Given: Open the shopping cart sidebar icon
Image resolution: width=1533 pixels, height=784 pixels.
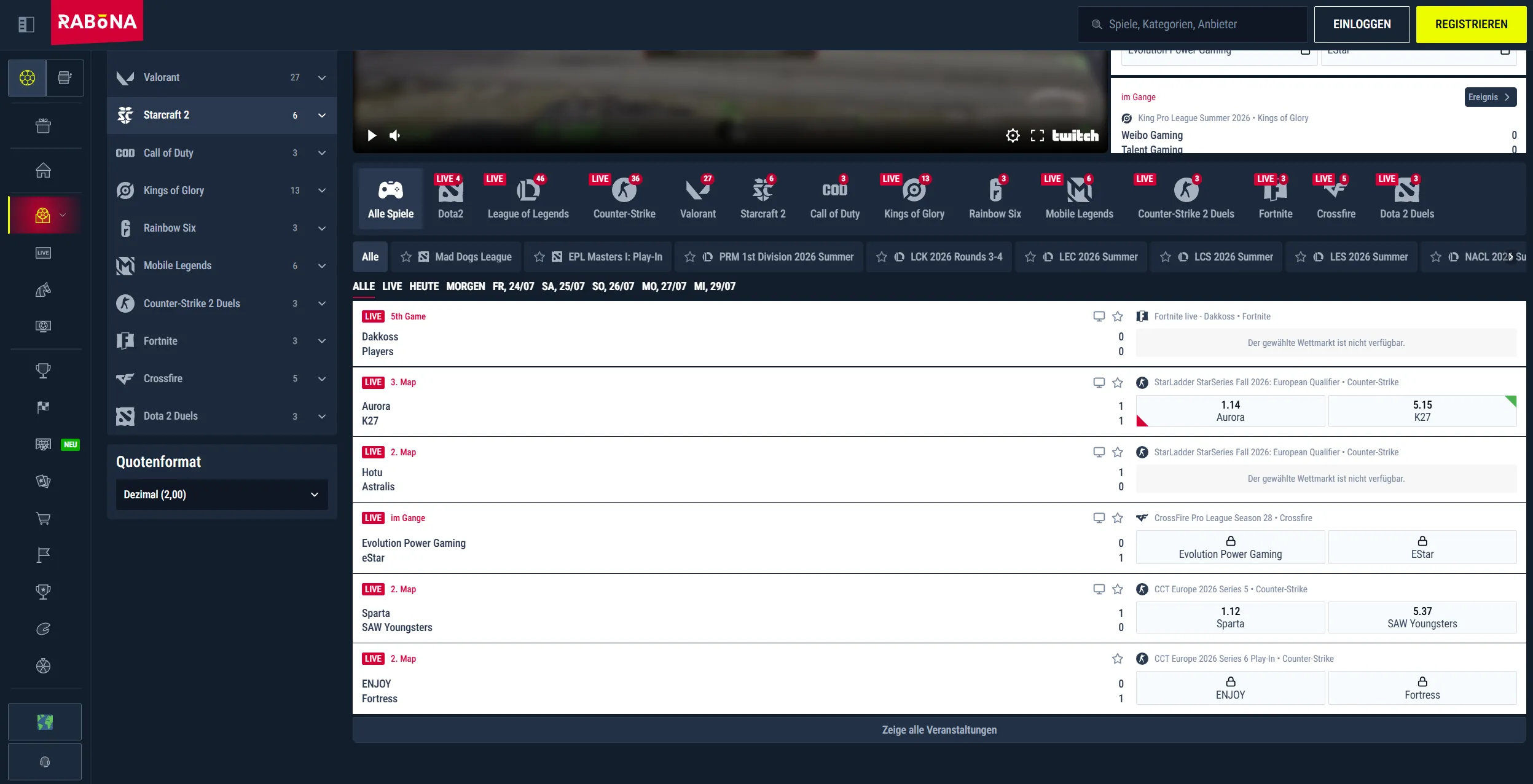Looking at the screenshot, I should tap(43, 519).
